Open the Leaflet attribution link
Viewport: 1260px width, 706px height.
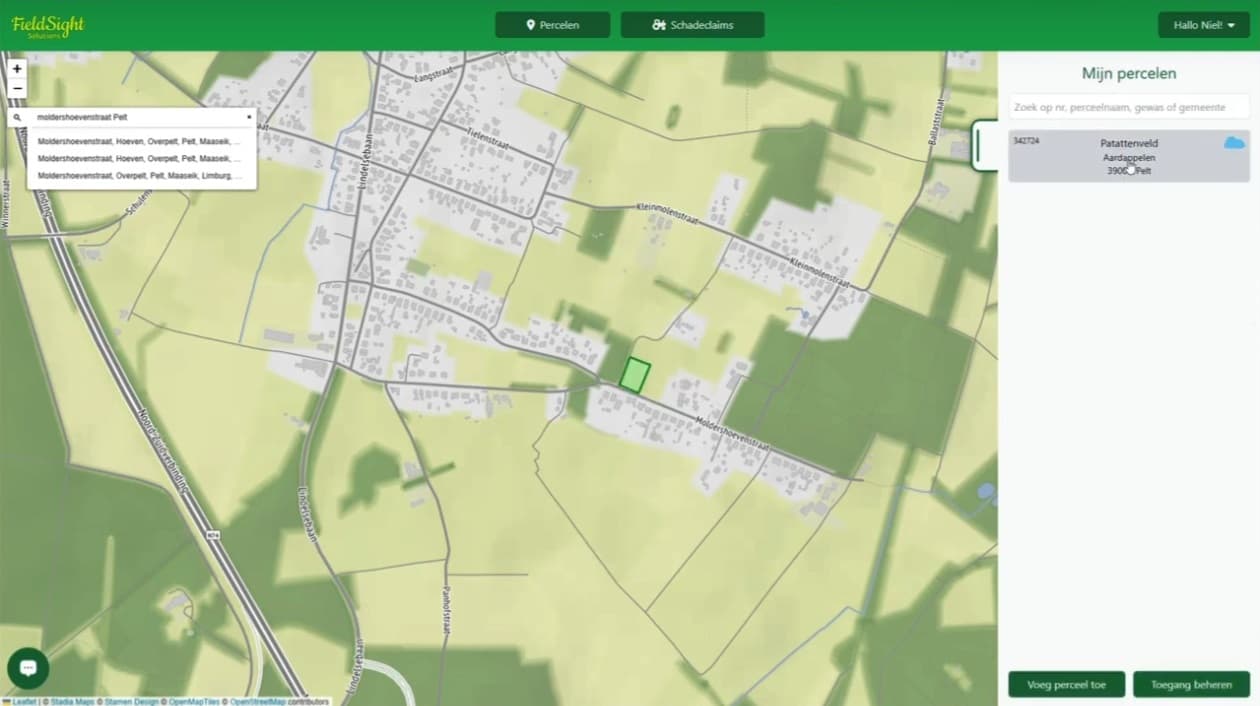coord(23,702)
